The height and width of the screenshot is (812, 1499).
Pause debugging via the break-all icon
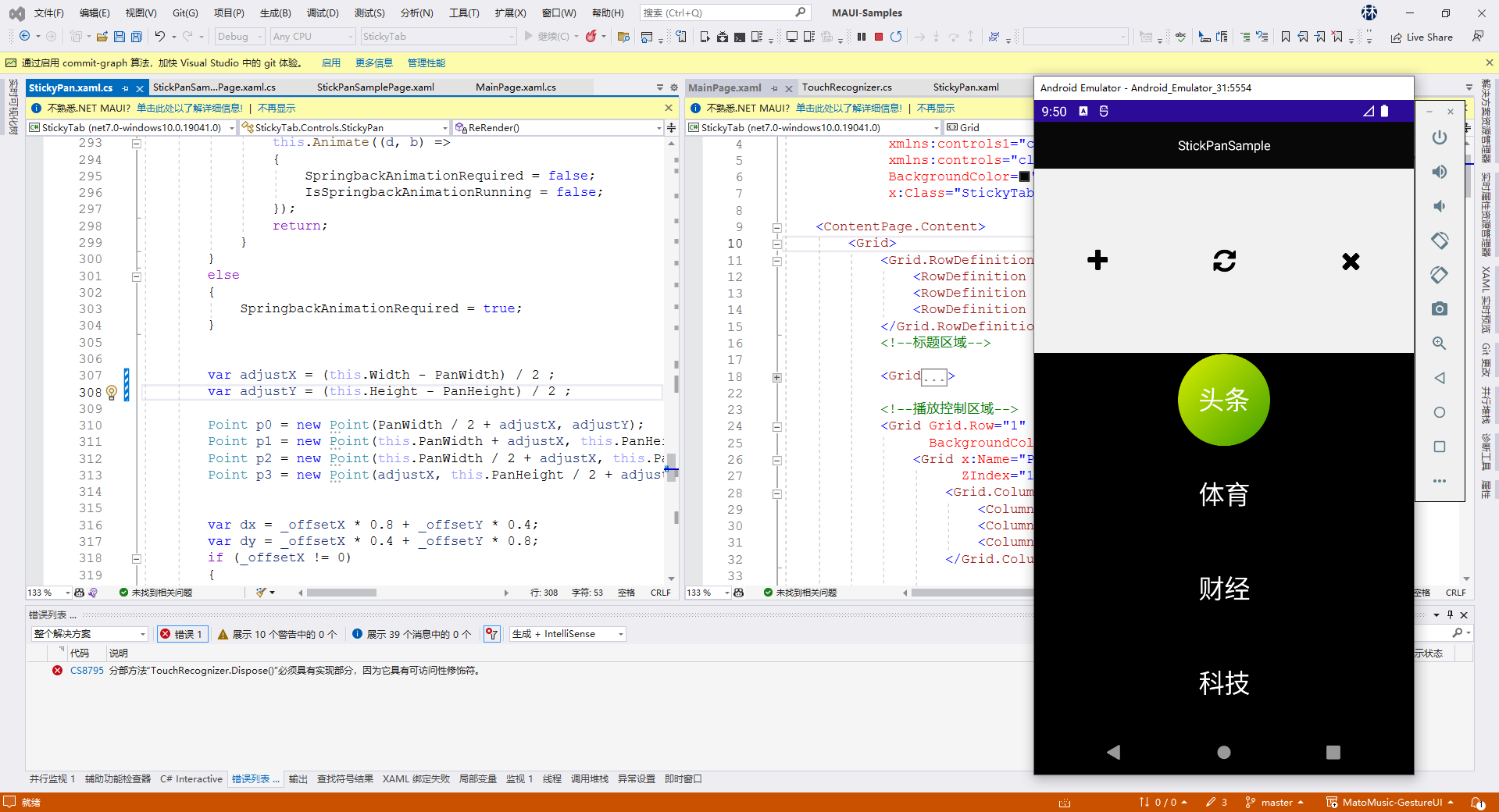point(862,37)
